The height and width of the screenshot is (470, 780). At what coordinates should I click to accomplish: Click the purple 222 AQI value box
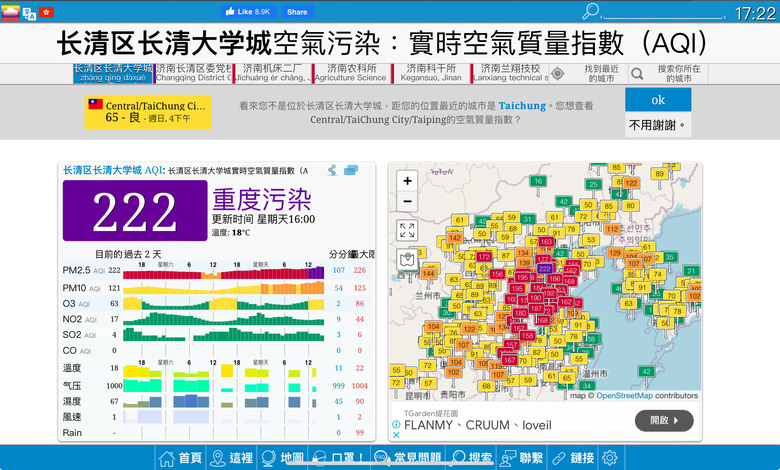click(135, 210)
